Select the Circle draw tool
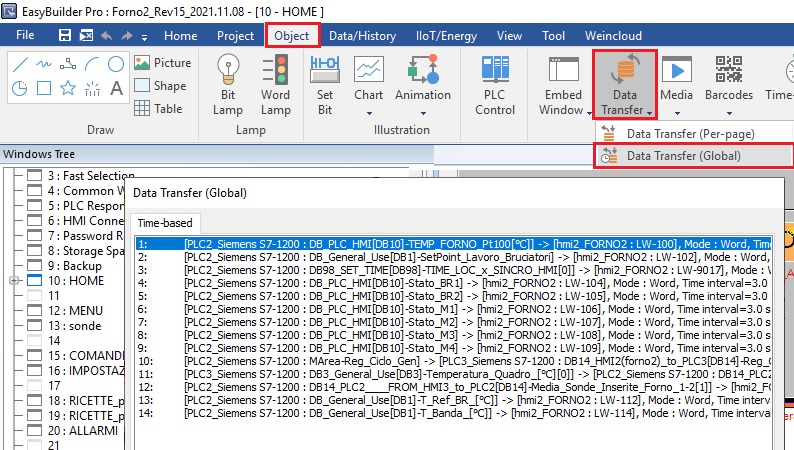This screenshot has height=450, width=794. [115, 64]
